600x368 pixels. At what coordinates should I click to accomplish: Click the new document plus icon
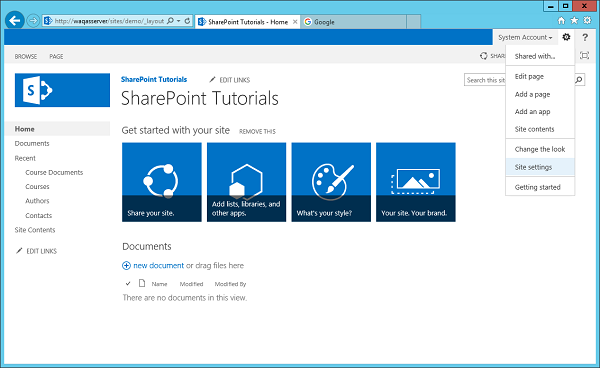(x=126, y=265)
